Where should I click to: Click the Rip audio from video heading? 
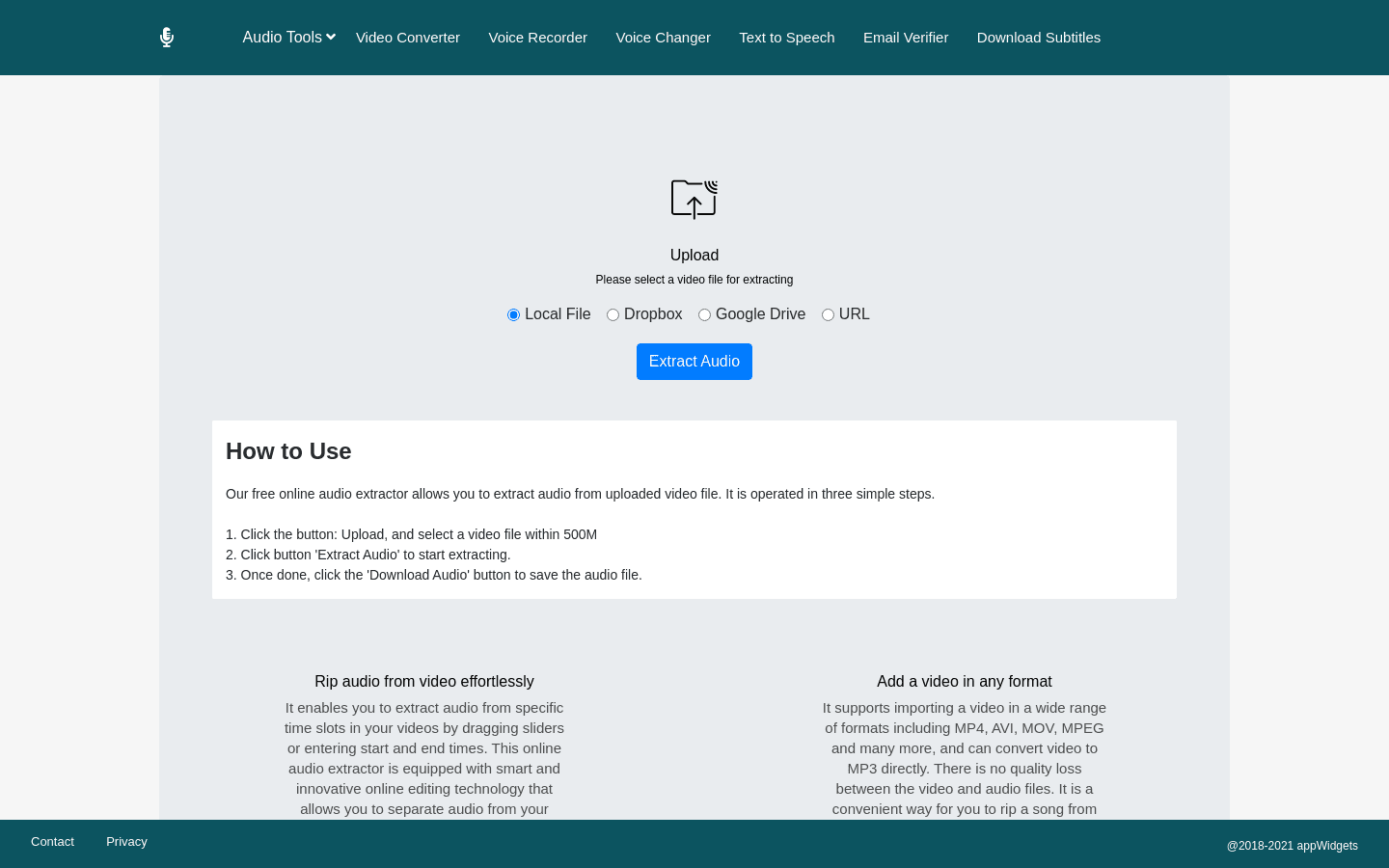(424, 681)
